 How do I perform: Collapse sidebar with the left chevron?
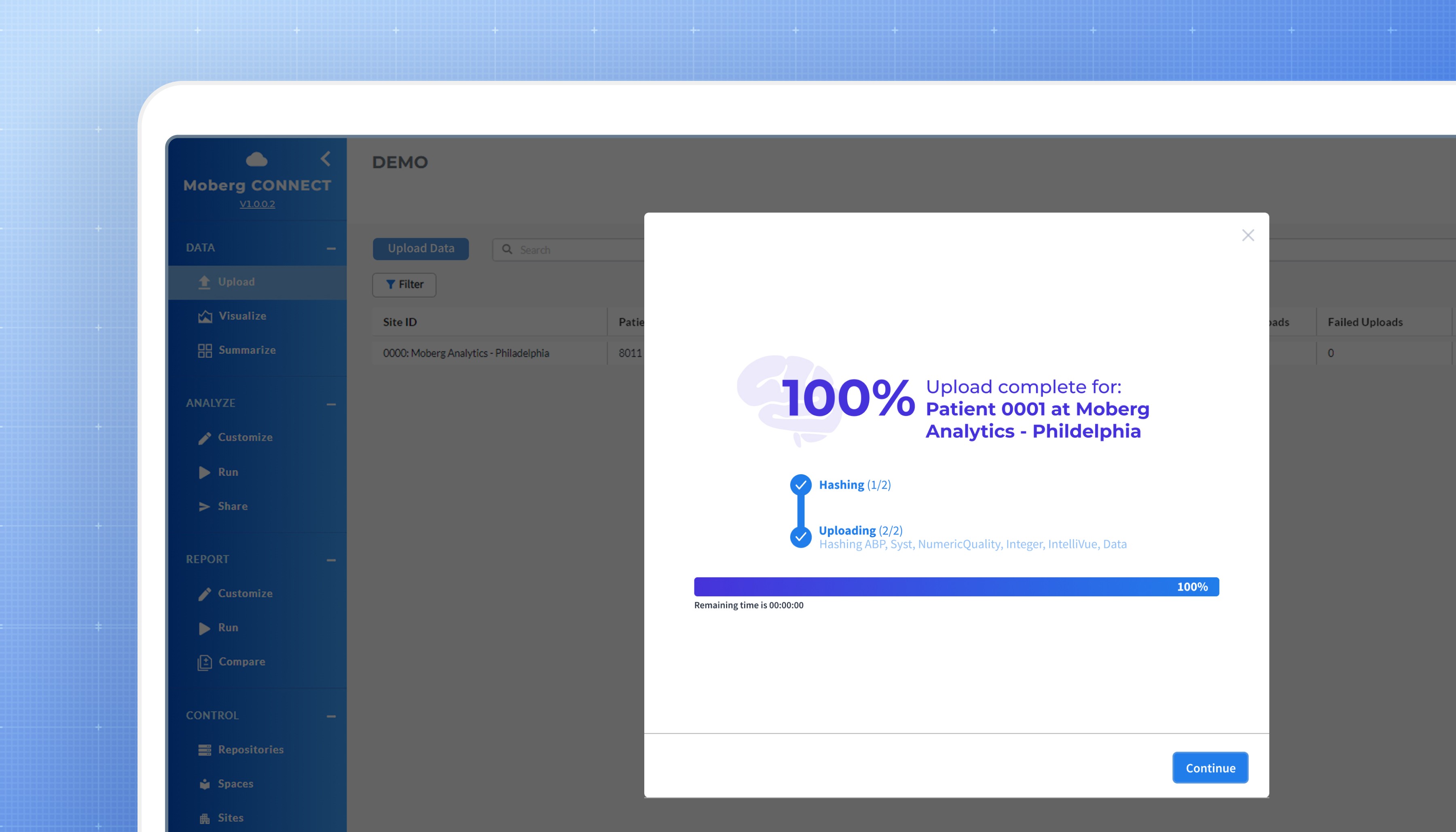click(326, 159)
